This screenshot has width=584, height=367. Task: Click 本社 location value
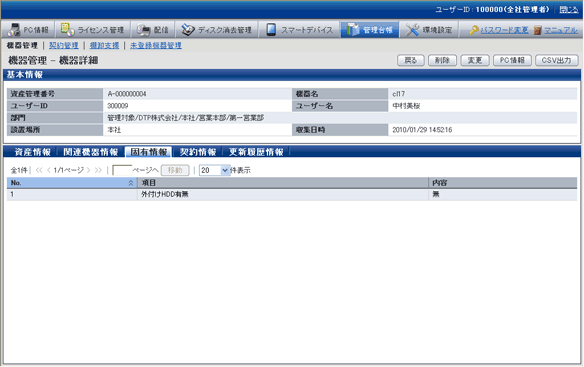click(114, 130)
